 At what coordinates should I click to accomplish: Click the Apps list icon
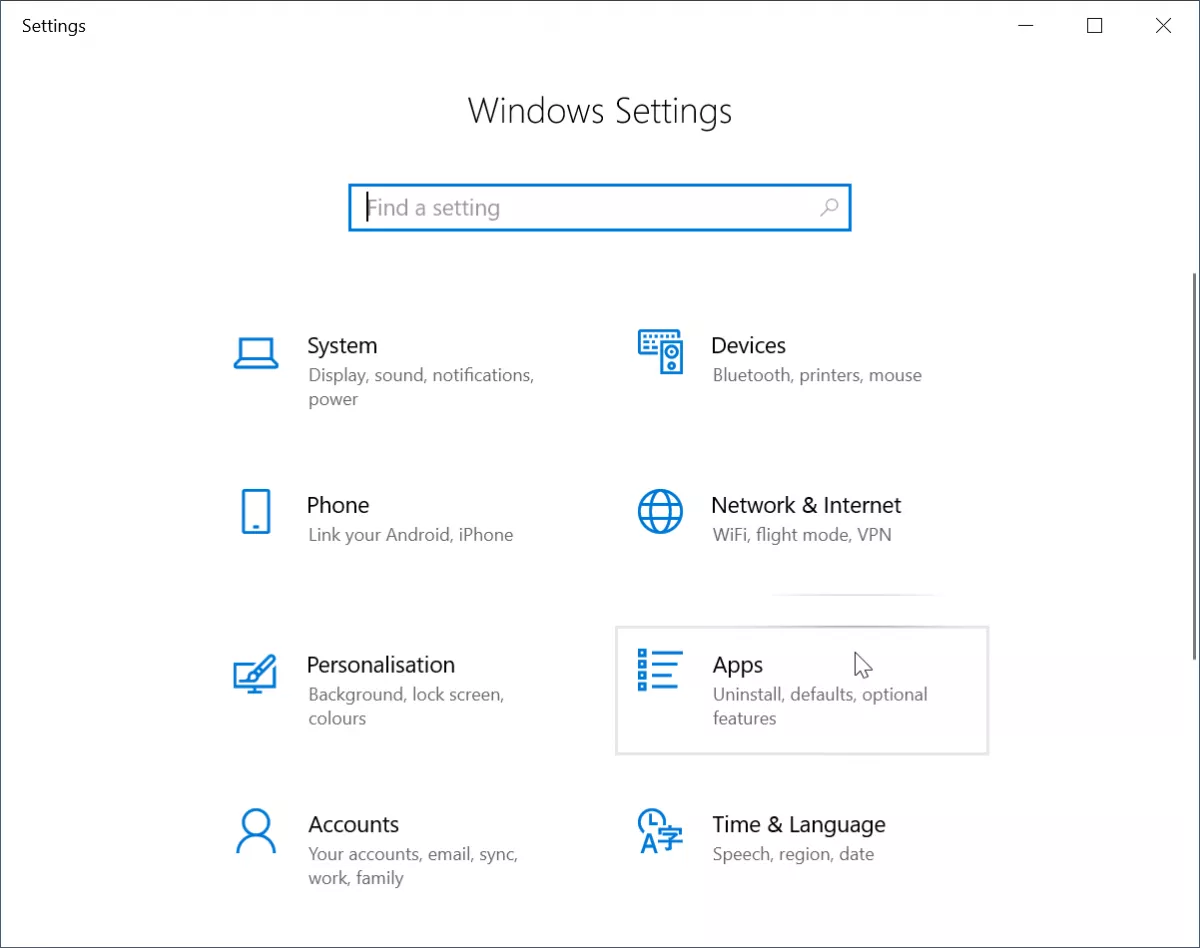point(660,670)
